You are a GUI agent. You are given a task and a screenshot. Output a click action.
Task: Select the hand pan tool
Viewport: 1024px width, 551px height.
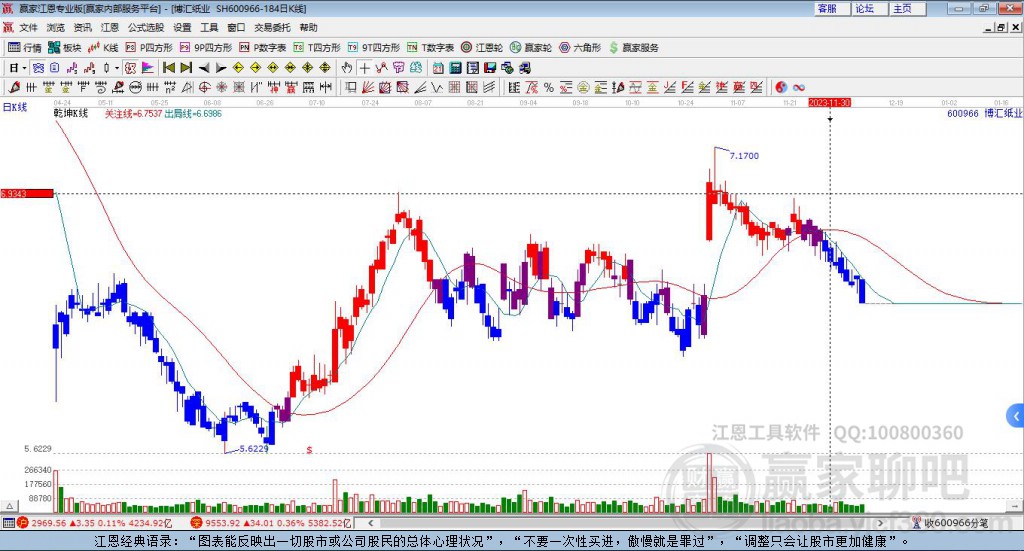(346, 68)
